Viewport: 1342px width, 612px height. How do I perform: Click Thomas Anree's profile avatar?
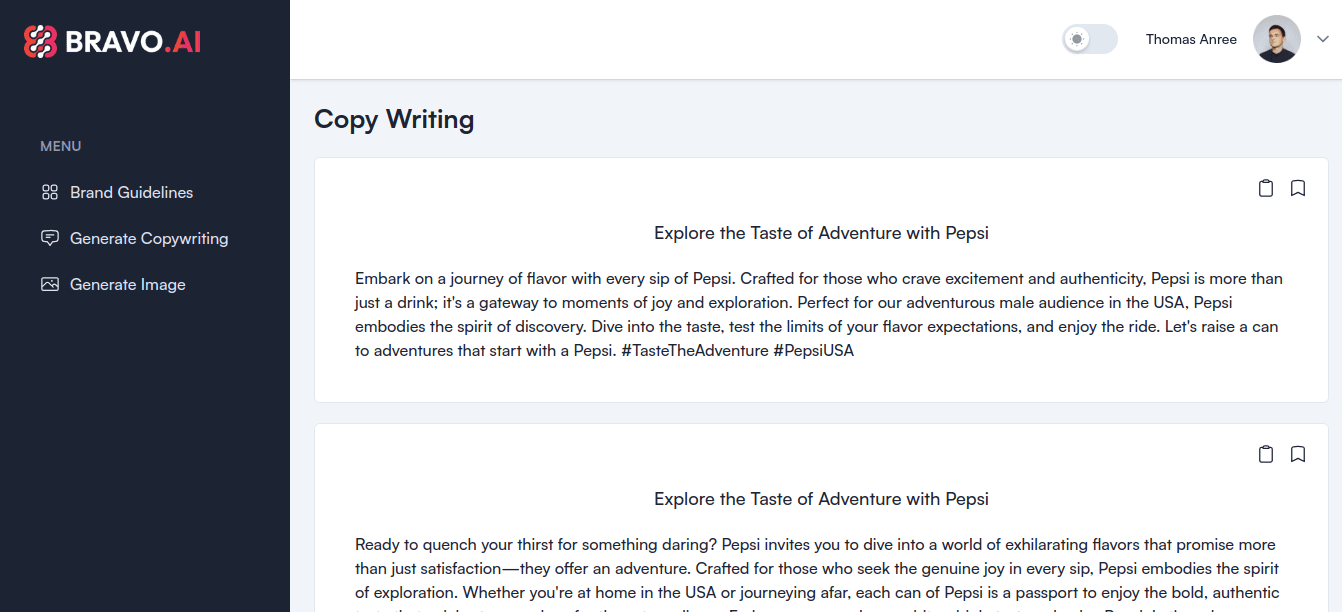click(1277, 39)
